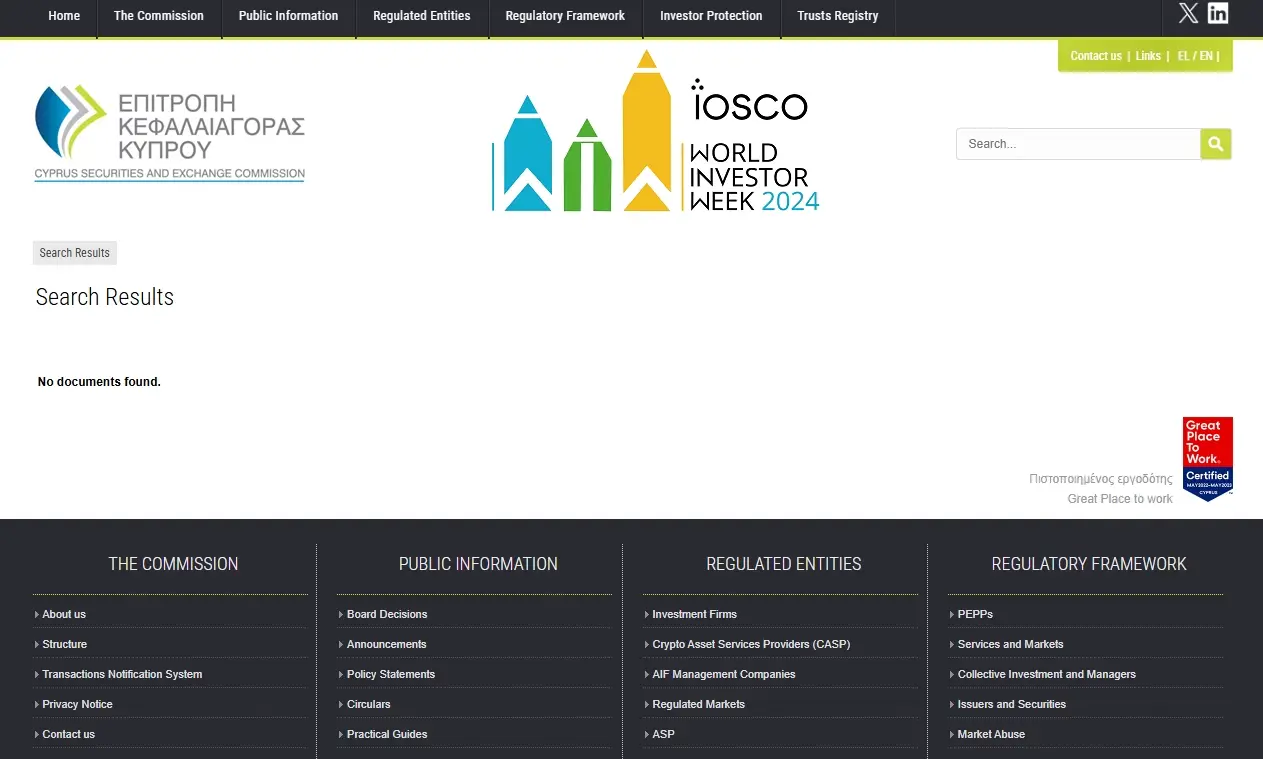Open Crypto Asset Services Providers (CASP) link
Image resolution: width=1263 pixels, height=759 pixels.
click(751, 644)
